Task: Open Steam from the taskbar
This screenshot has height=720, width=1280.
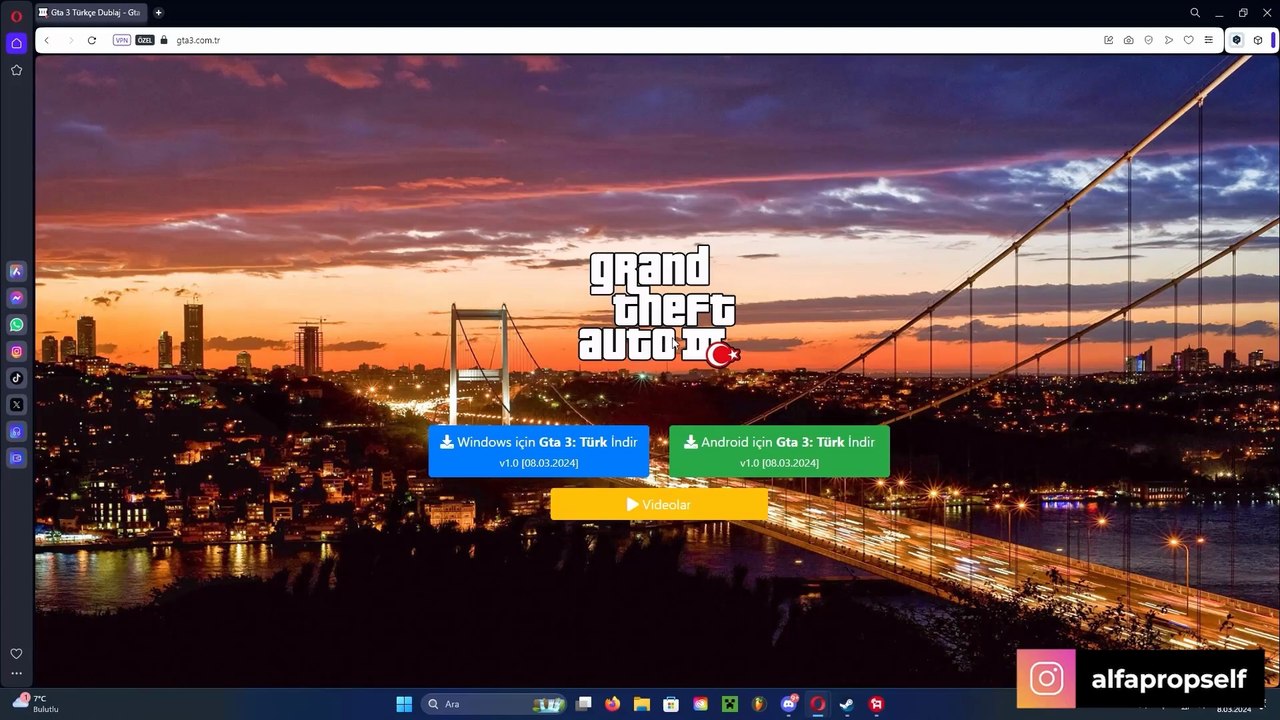Action: tap(847, 704)
